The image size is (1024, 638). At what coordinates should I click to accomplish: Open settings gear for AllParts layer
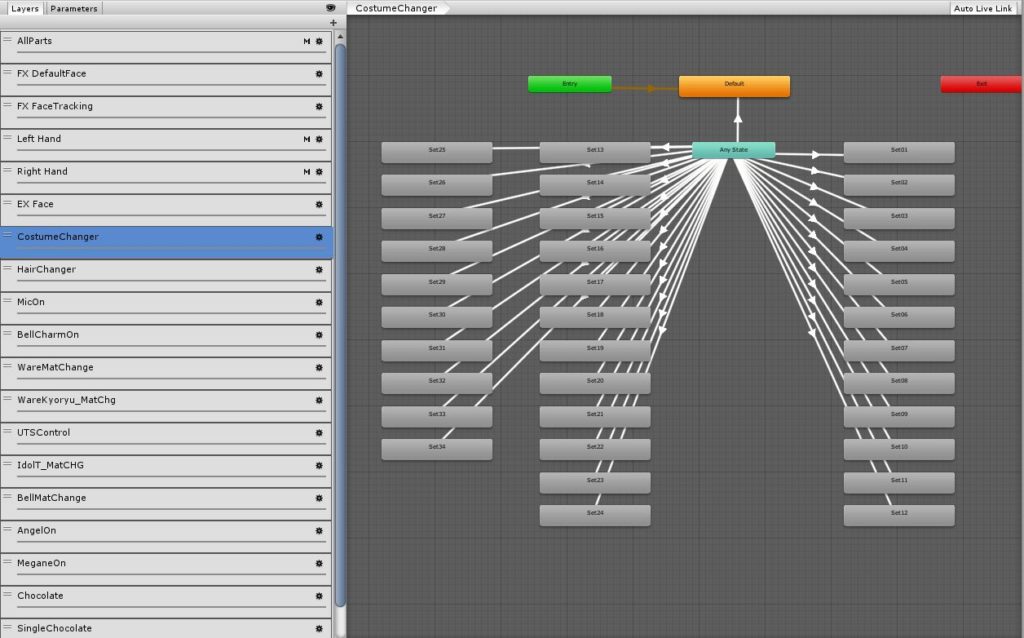(x=319, y=41)
